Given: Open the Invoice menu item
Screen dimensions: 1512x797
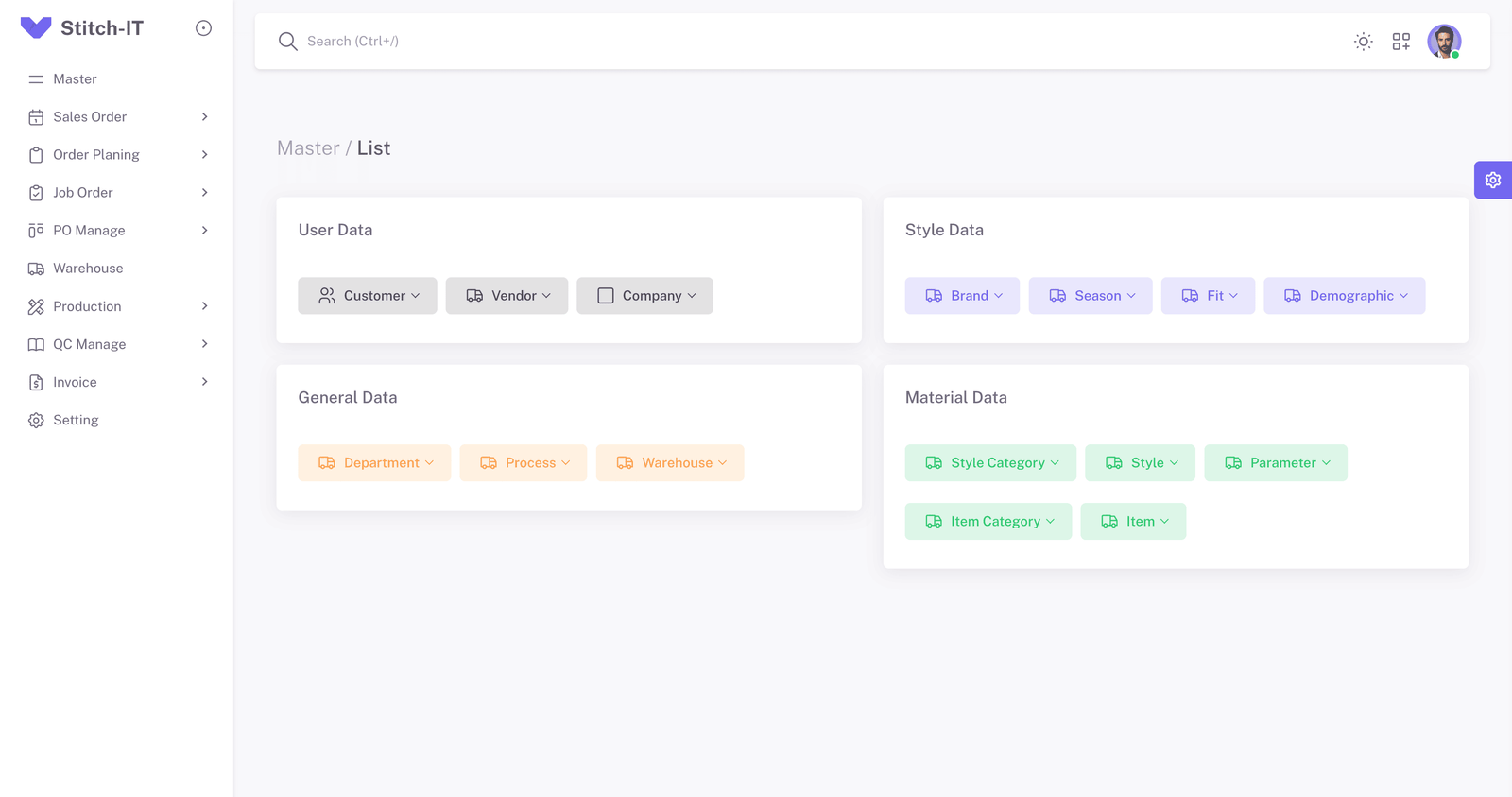Looking at the screenshot, I should point(75,382).
